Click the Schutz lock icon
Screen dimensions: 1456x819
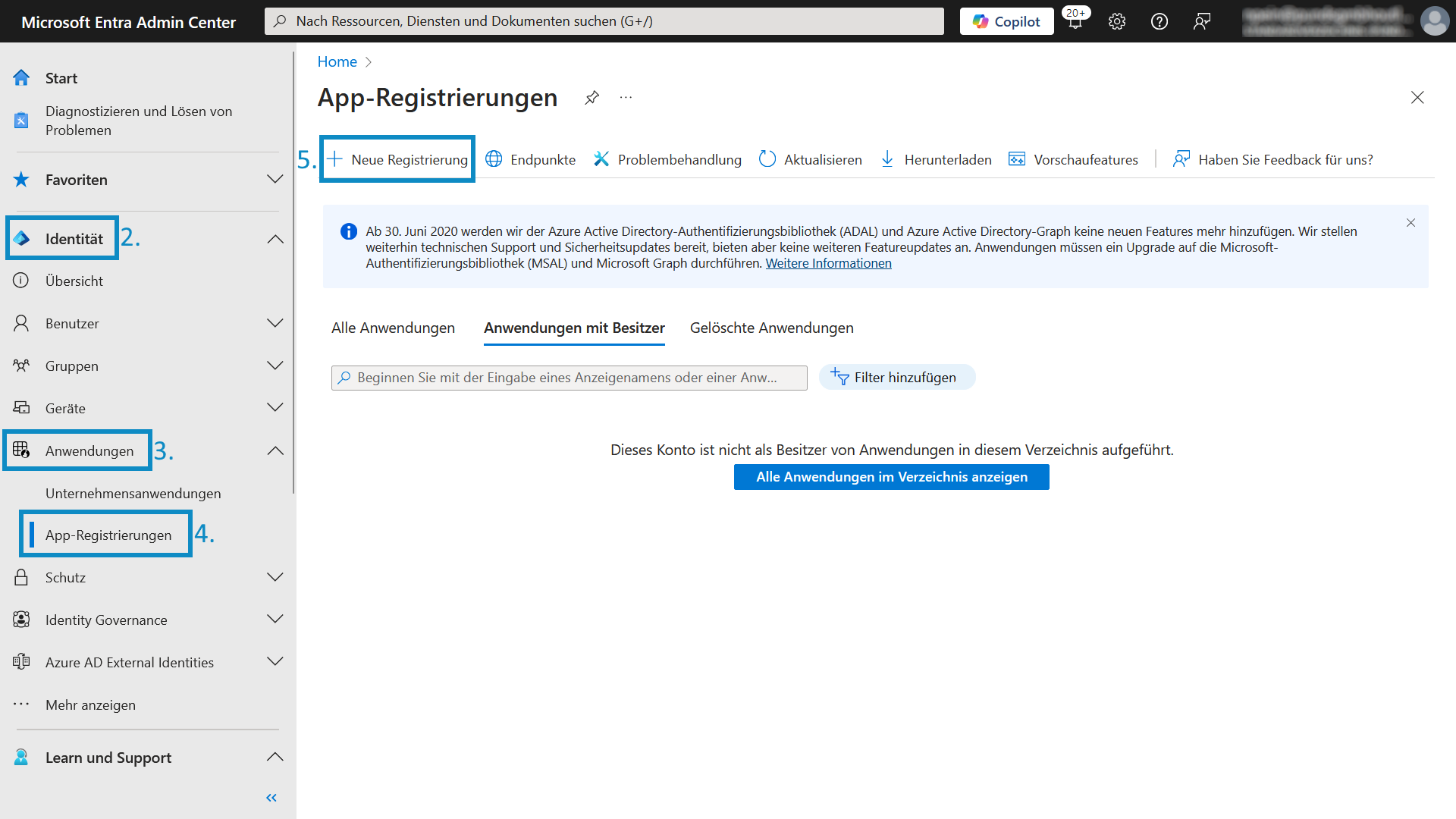21,577
